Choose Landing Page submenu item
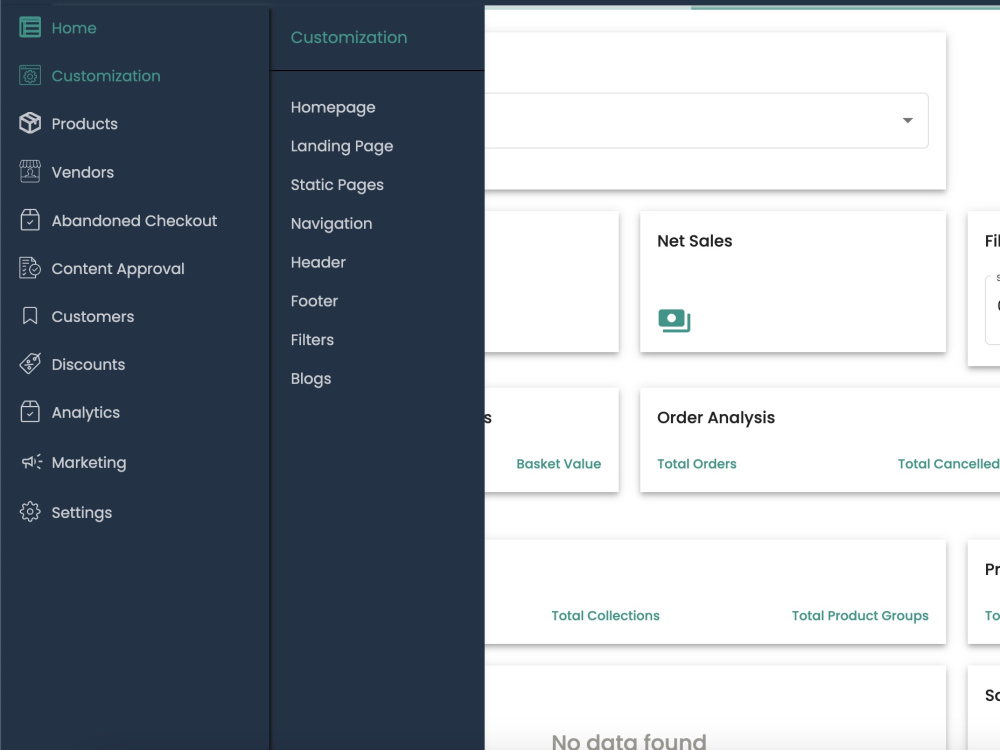Viewport: 1000px width, 750px height. [x=342, y=146]
